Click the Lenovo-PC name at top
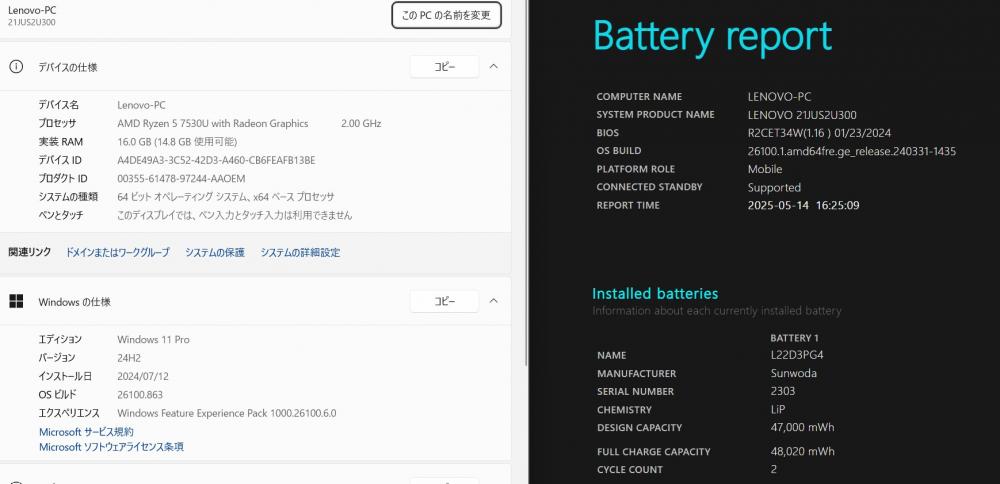Viewport: 1000px width, 484px height. click(x=28, y=10)
